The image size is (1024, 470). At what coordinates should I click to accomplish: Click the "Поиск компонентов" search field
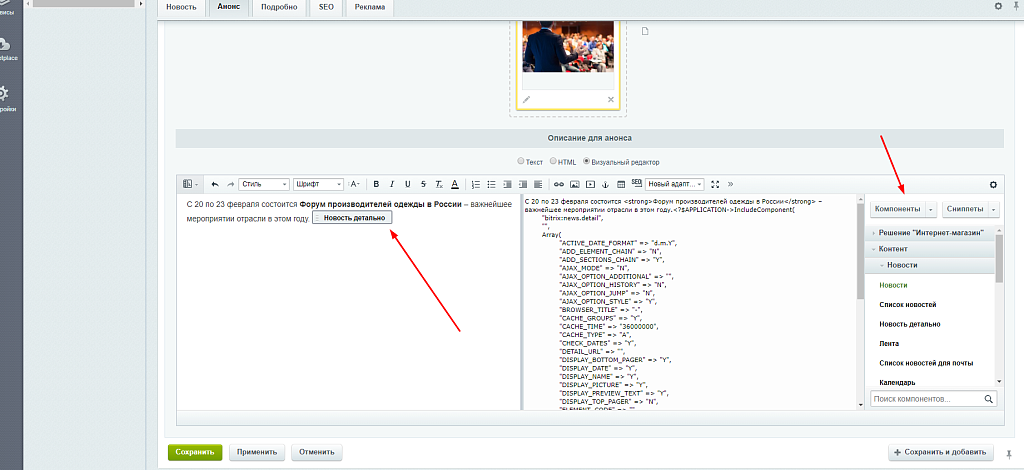point(927,399)
